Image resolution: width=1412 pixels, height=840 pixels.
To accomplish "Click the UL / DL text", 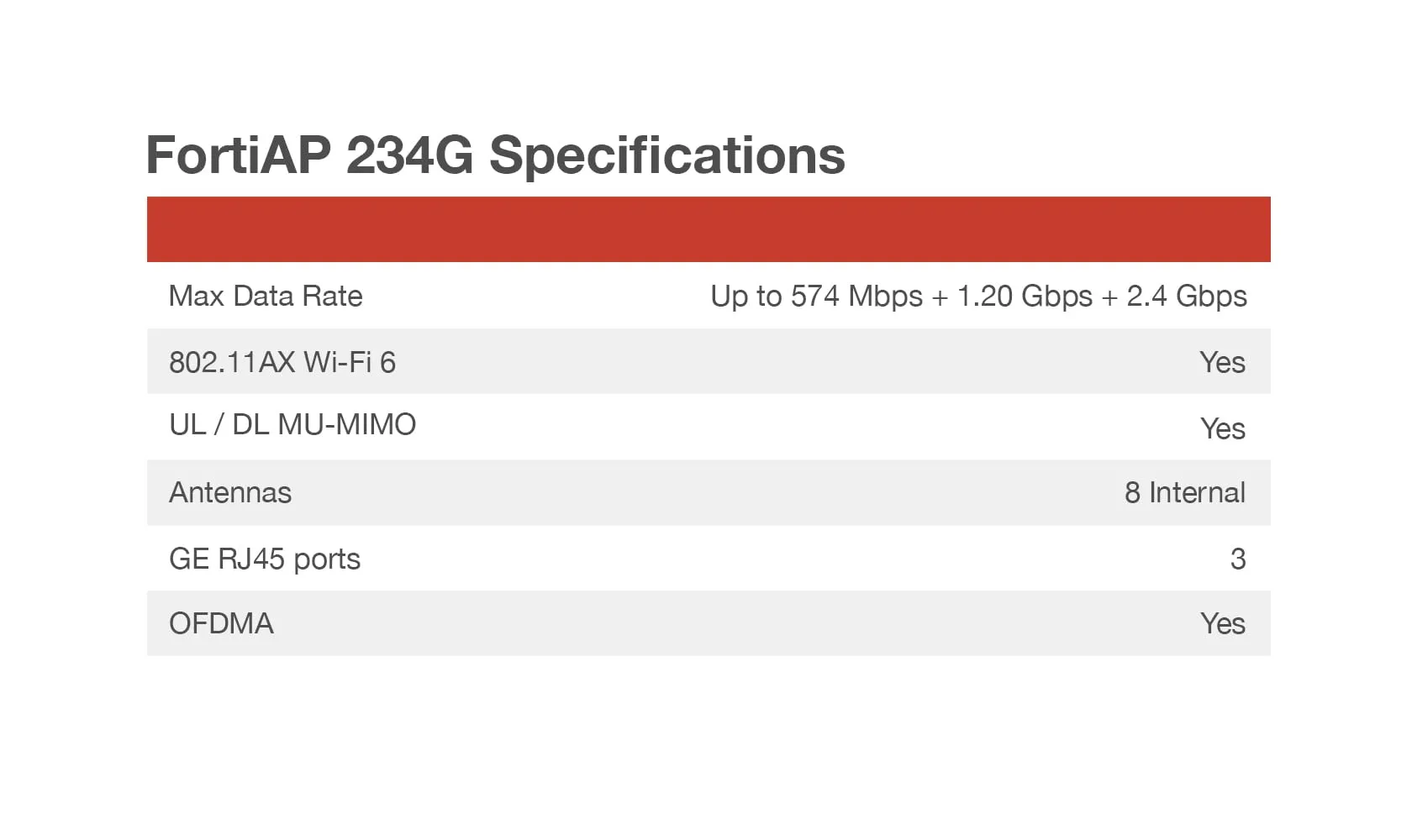I will click(x=216, y=425).
